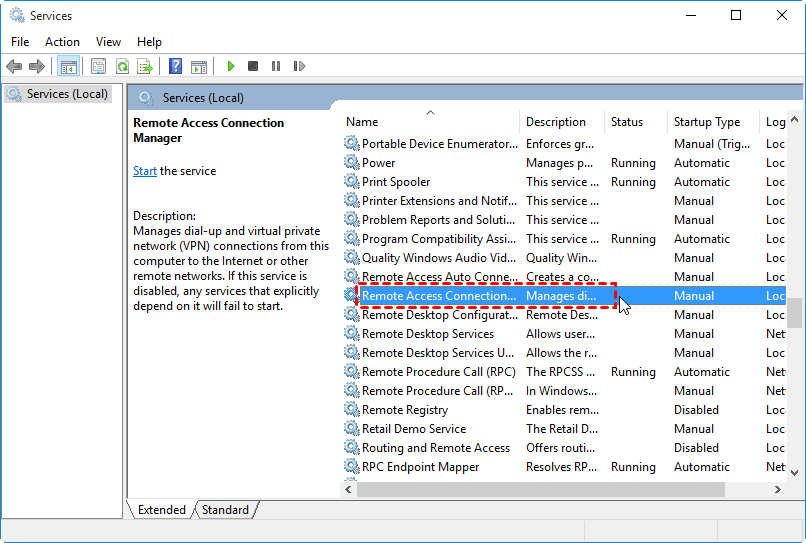Sort by the Name column header
The height and width of the screenshot is (543, 806).
point(429,122)
